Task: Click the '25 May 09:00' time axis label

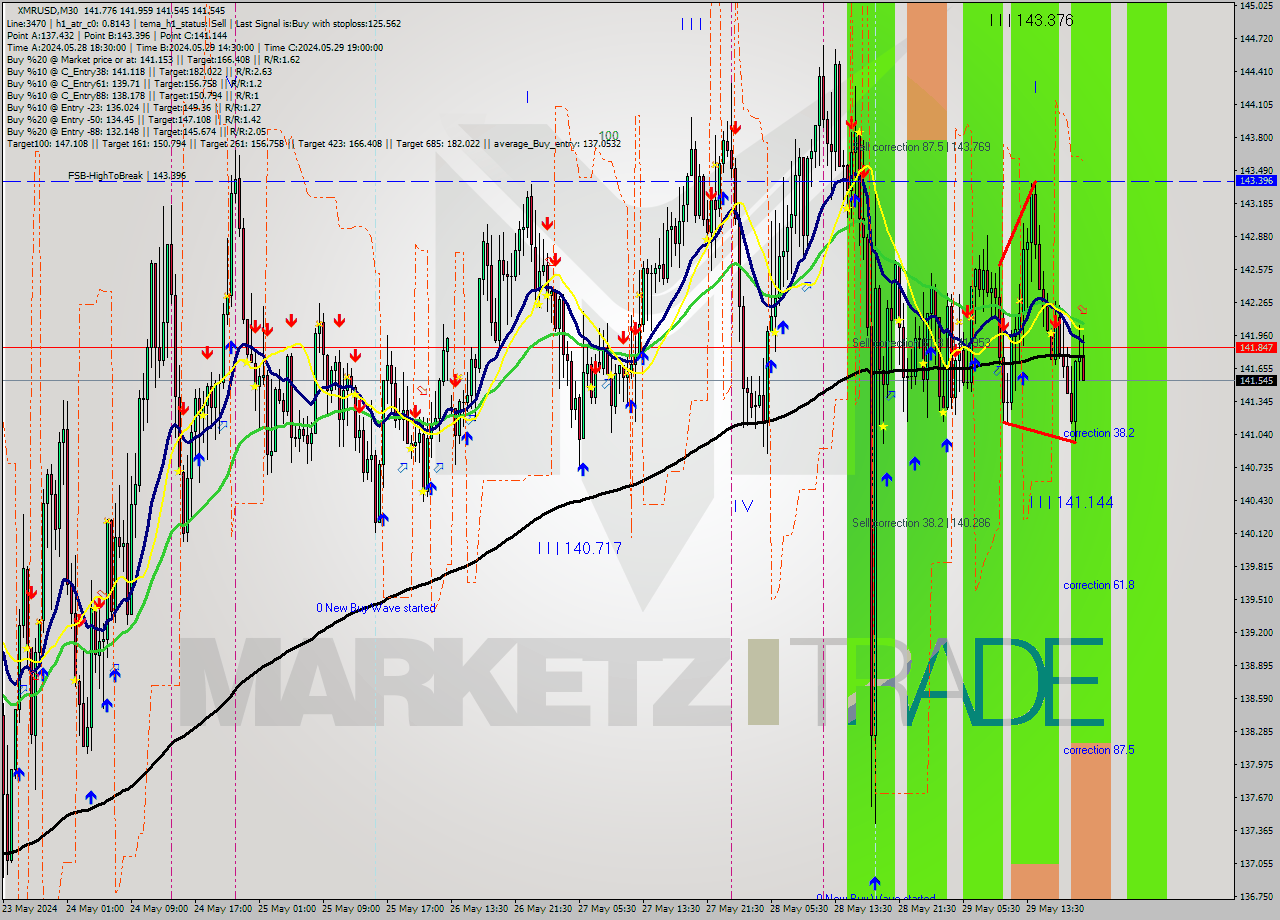Action: (353, 909)
